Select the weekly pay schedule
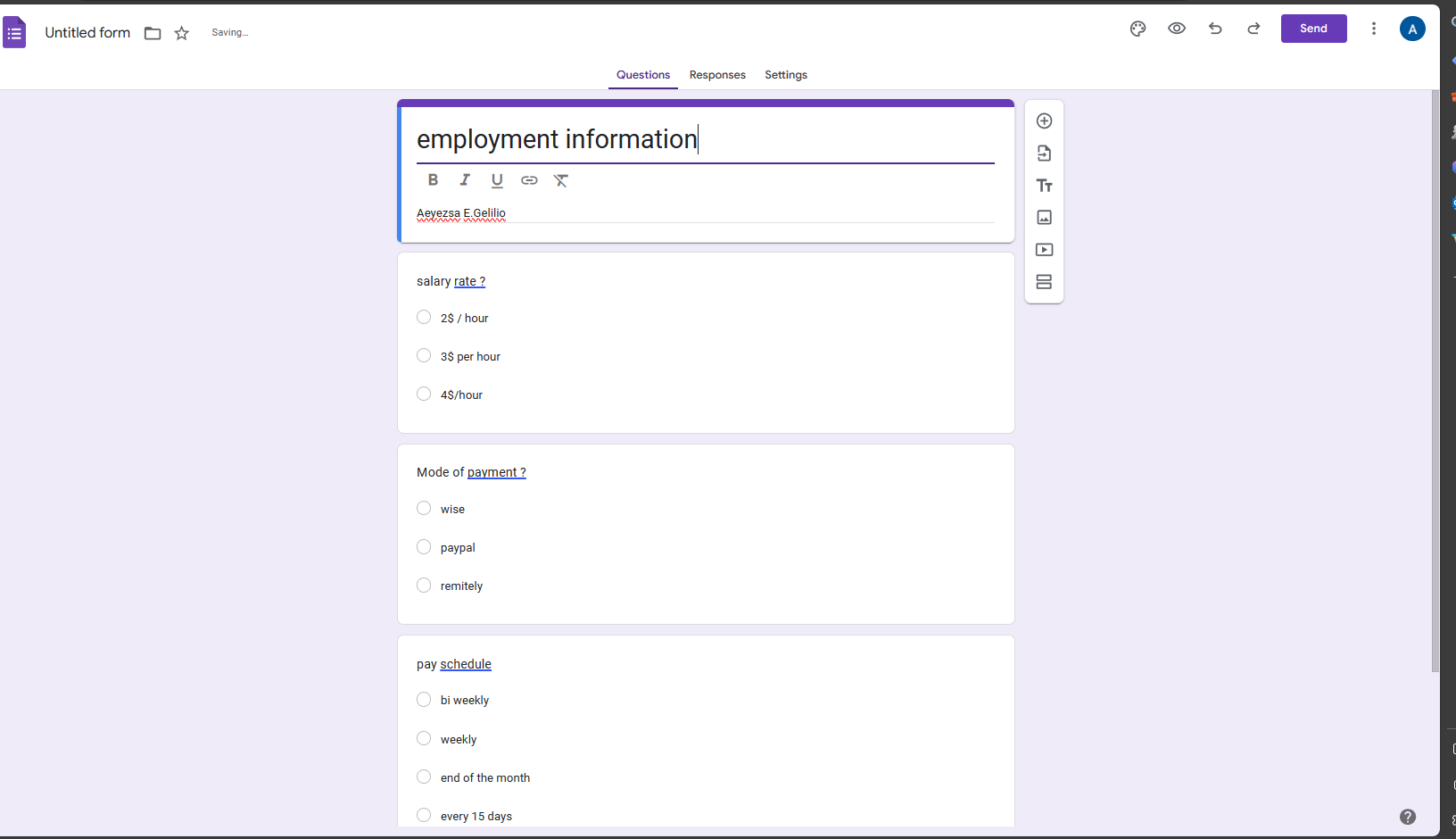The image size is (1456, 839). (424, 738)
